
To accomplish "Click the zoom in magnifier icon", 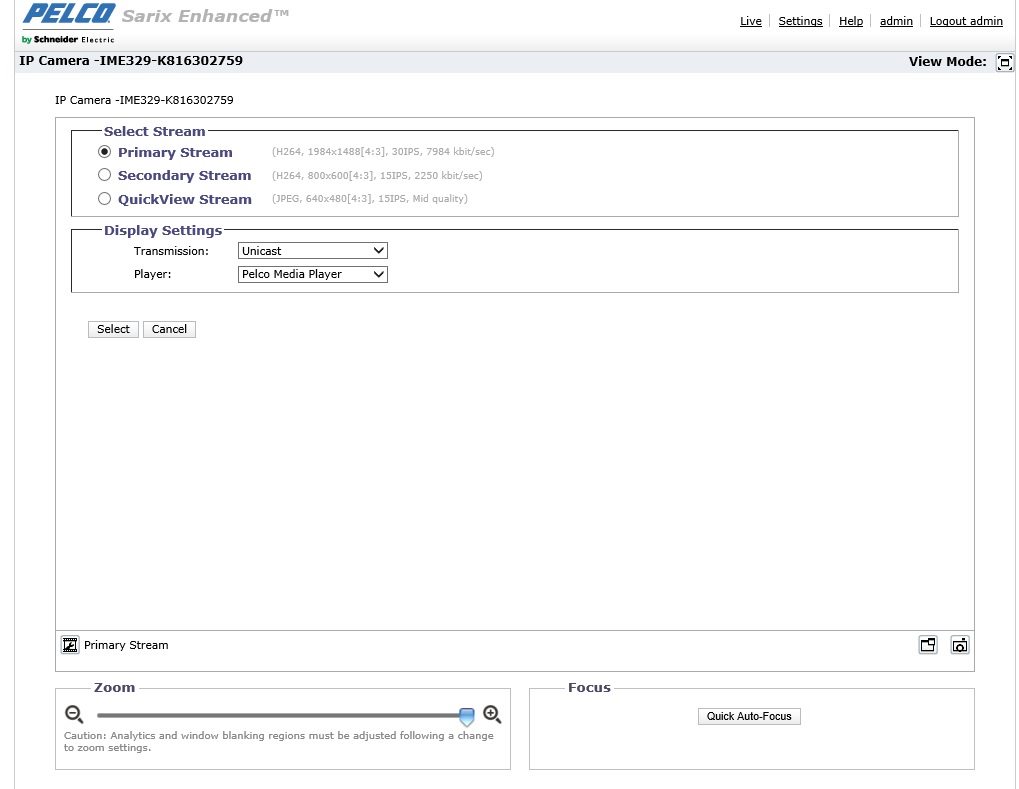I will tap(492, 714).
